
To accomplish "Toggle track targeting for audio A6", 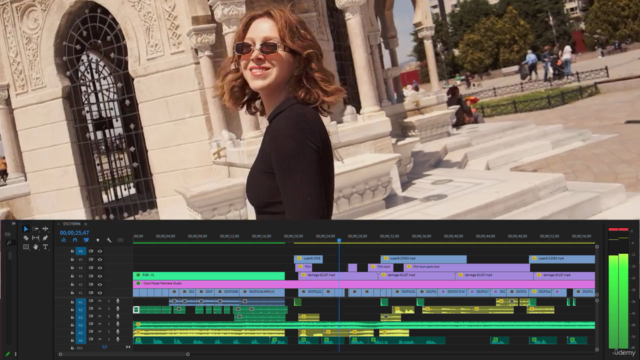I will click(x=80, y=340).
